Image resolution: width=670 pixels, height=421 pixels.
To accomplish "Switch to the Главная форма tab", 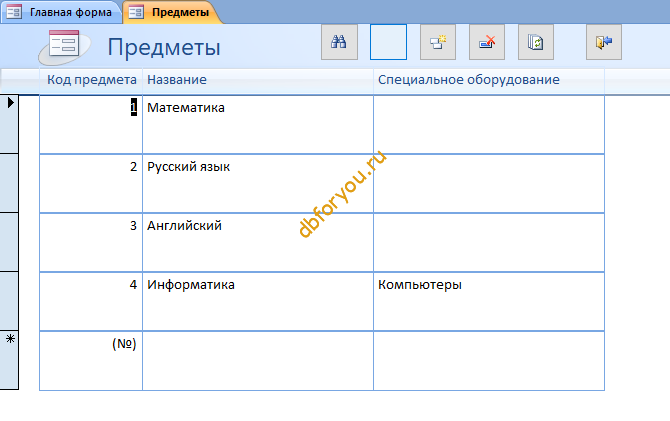I will pos(61,12).
